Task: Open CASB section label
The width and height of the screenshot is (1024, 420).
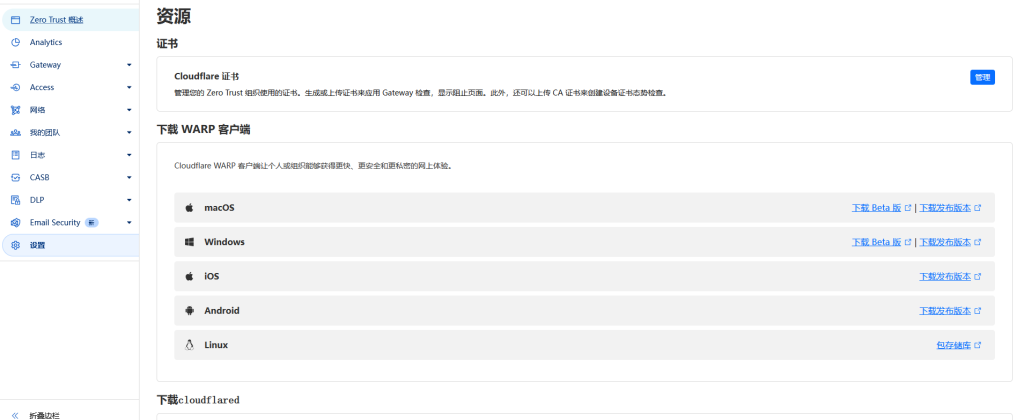Action: (x=39, y=178)
